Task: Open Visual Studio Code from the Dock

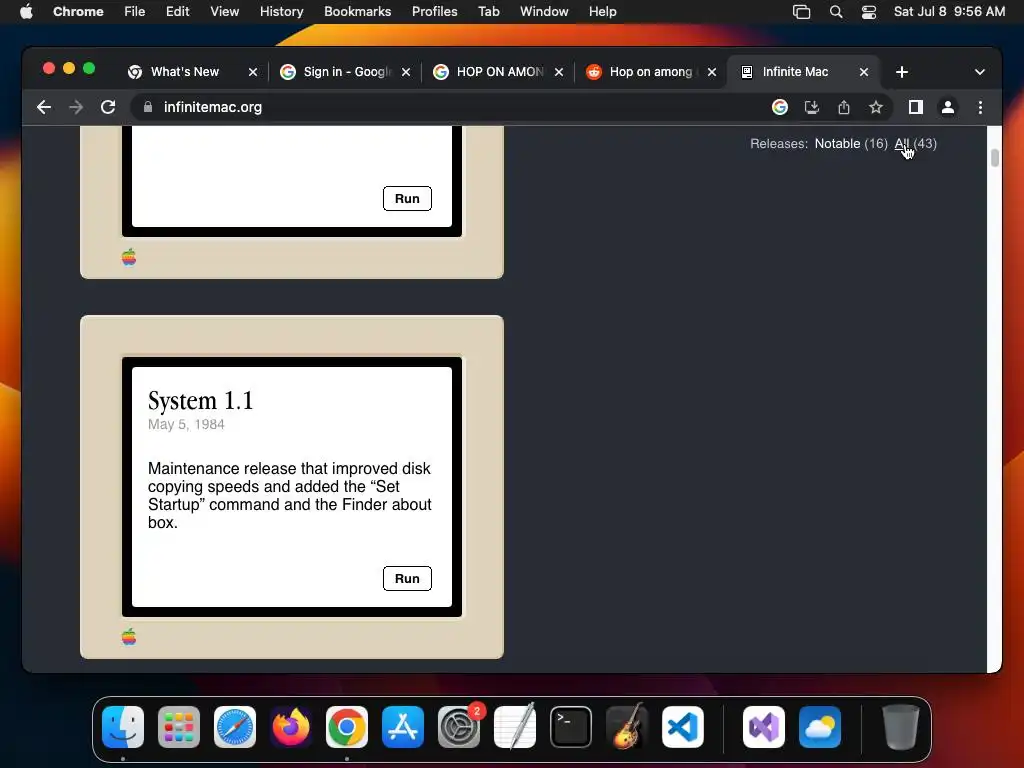Action: point(683,727)
